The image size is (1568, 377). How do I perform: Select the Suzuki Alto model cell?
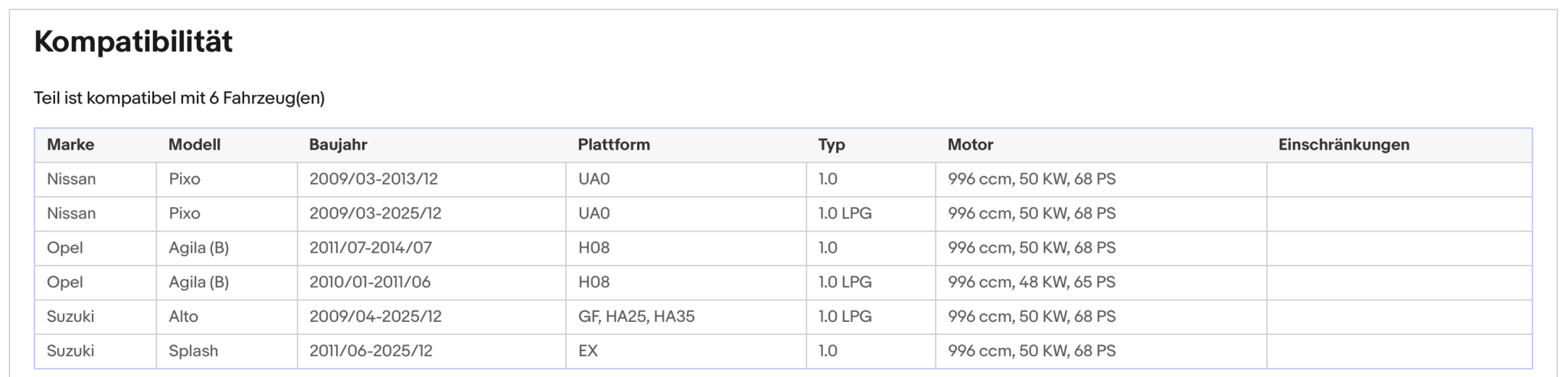click(x=227, y=316)
